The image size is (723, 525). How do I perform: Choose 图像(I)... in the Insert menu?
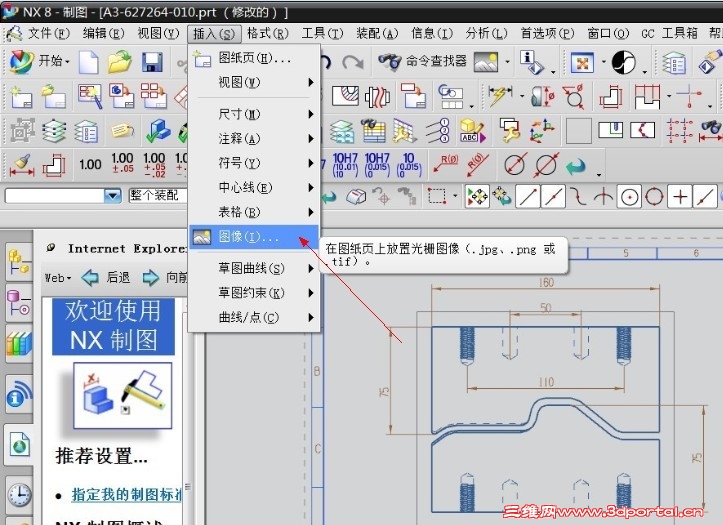[x=254, y=237]
